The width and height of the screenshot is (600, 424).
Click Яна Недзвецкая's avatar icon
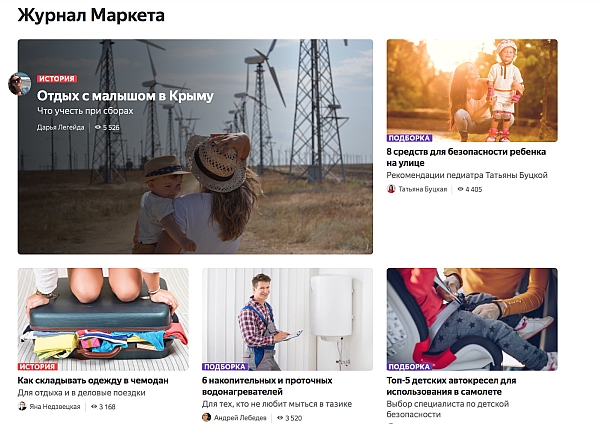[x=22, y=406]
